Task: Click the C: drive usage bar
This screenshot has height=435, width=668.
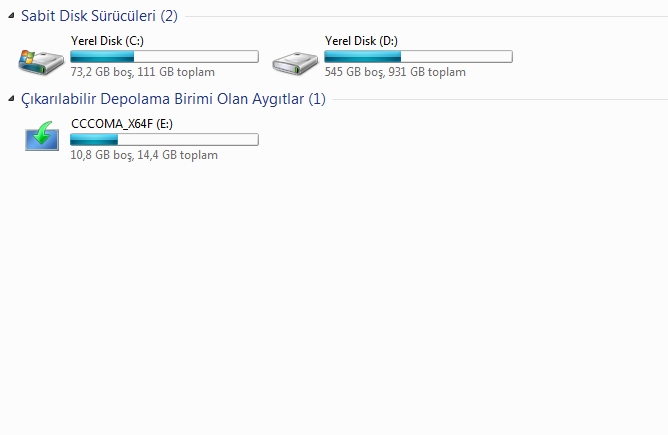Action: (164, 57)
